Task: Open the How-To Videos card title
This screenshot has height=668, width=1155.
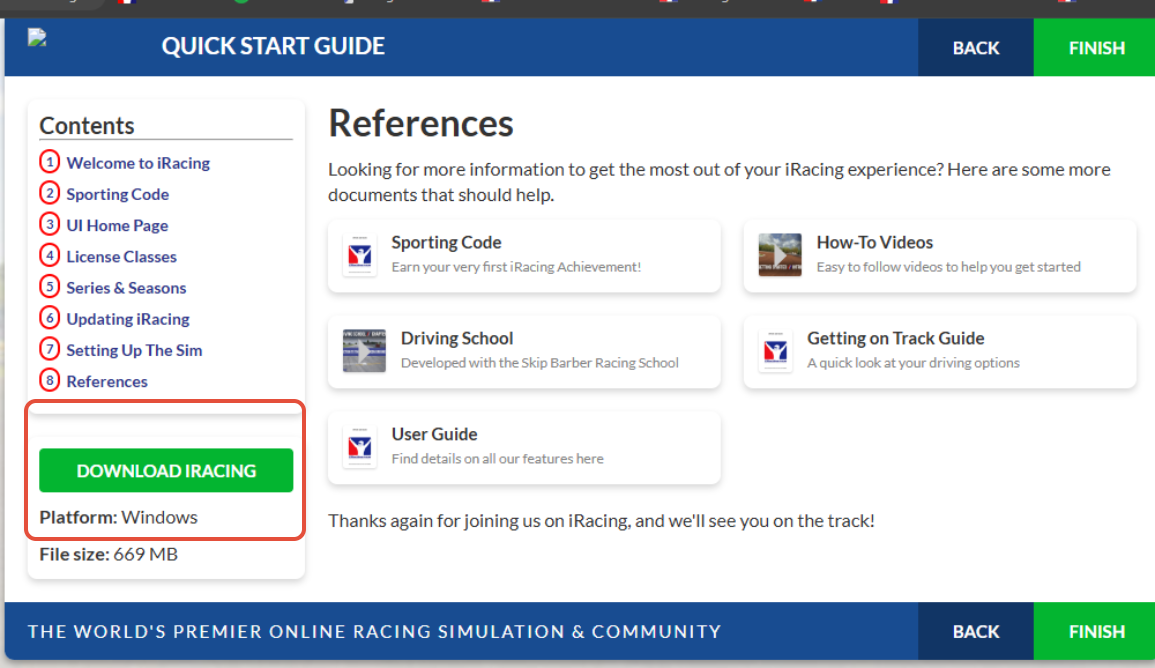Action: coord(874,242)
